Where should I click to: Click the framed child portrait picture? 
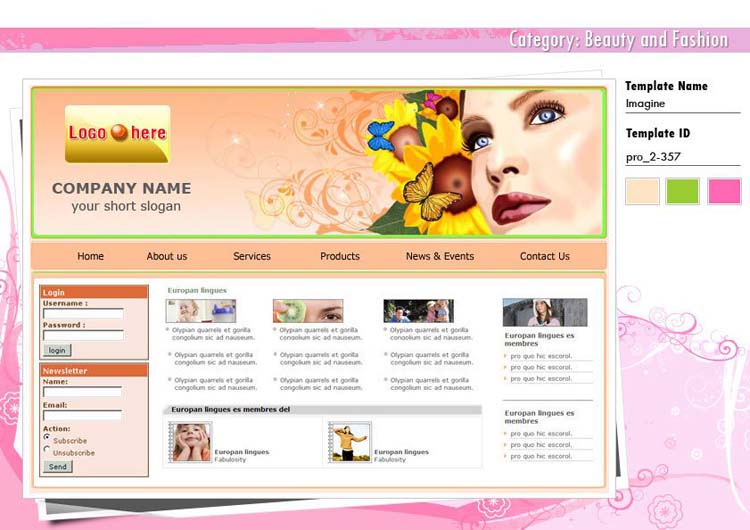[189, 441]
